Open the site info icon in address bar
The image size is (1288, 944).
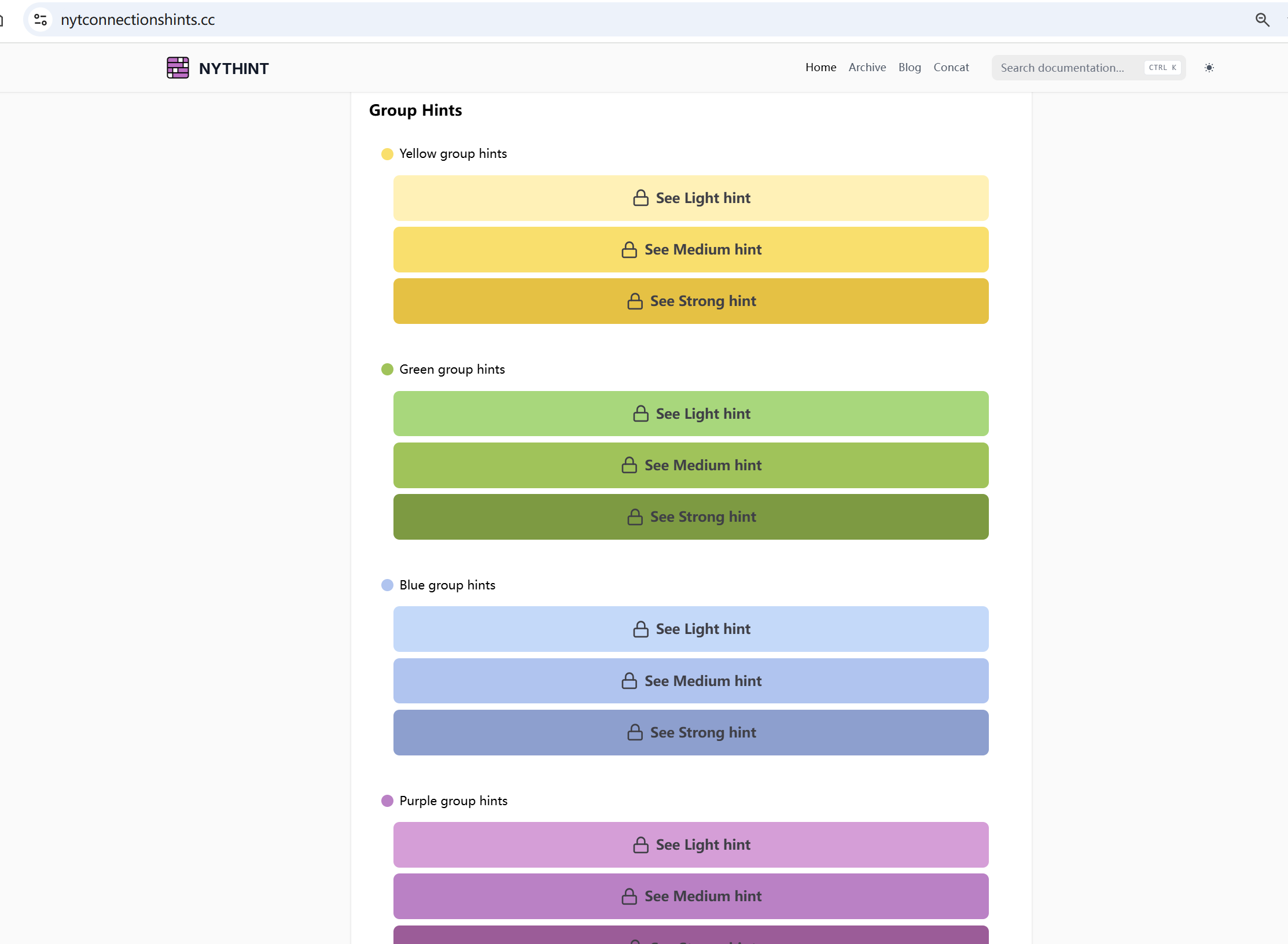point(41,20)
